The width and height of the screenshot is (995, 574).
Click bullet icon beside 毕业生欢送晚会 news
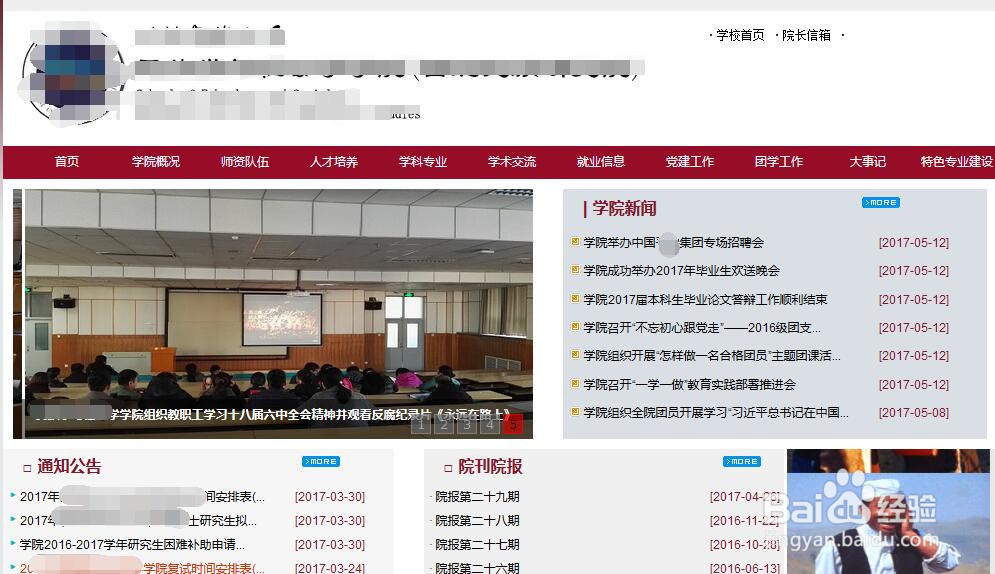[x=575, y=270]
